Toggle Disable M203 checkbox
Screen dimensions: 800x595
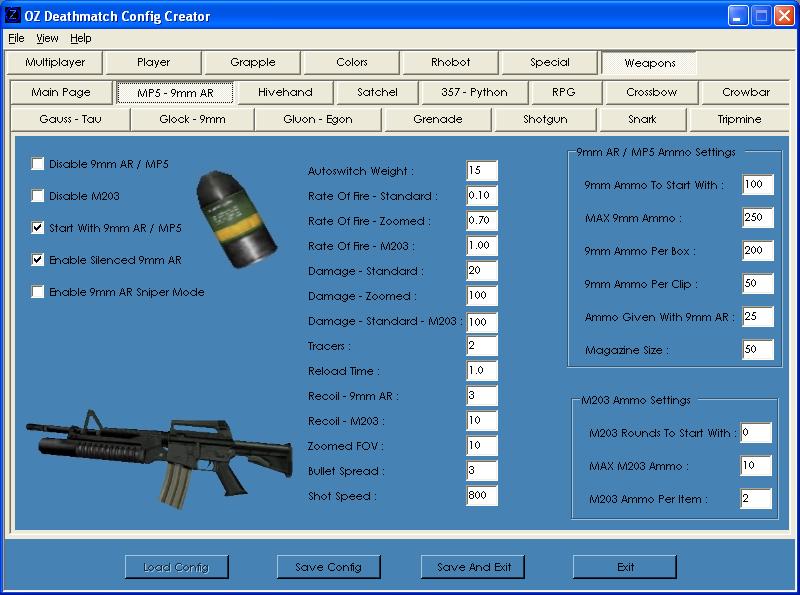point(37,196)
